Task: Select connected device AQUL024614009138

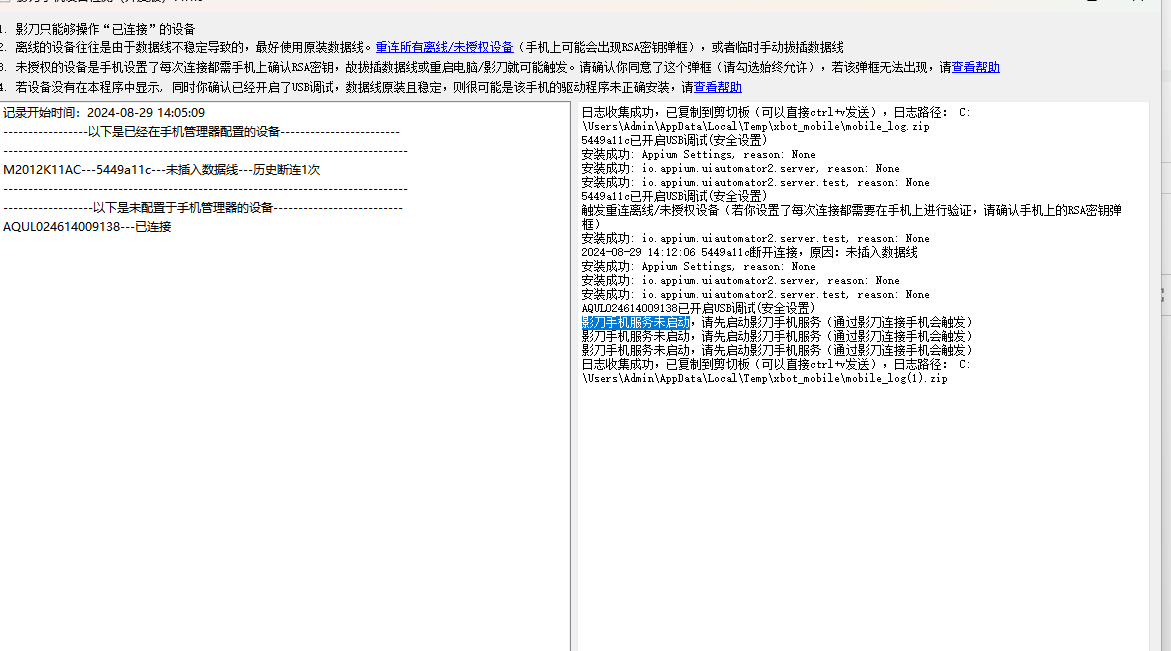Action: pyautogui.click(x=87, y=226)
